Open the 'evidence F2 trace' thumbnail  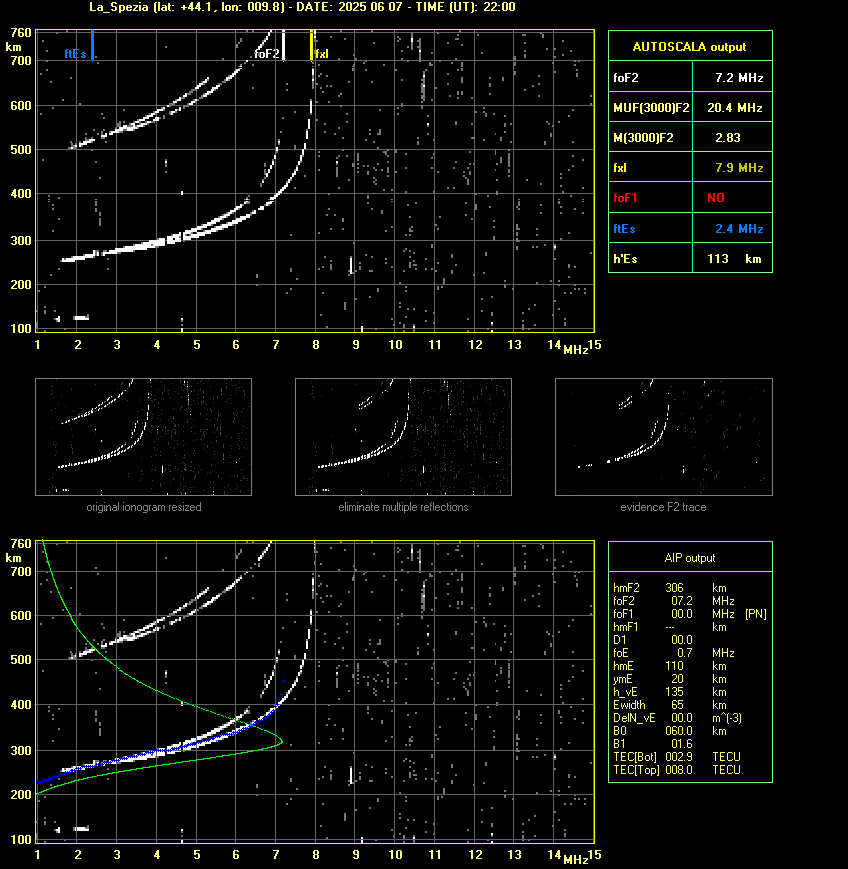coord(664,437)
